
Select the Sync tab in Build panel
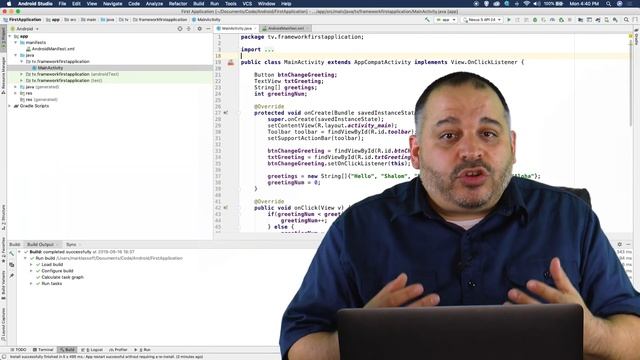(x=71, y=244)
